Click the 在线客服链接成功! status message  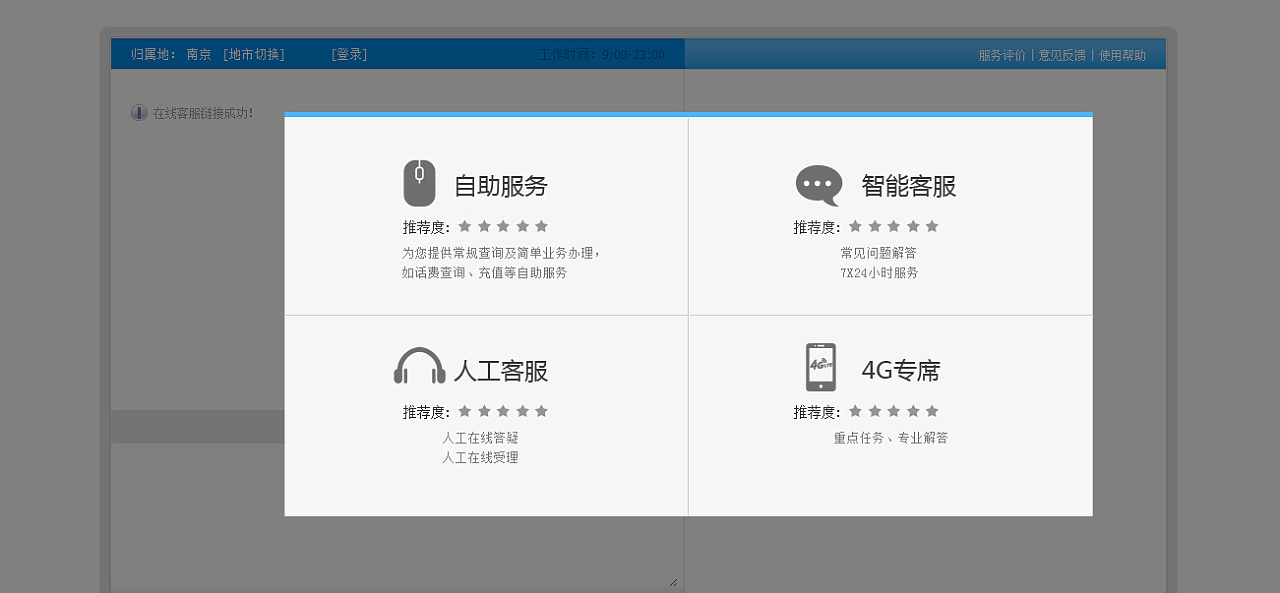tap(203, 114)
